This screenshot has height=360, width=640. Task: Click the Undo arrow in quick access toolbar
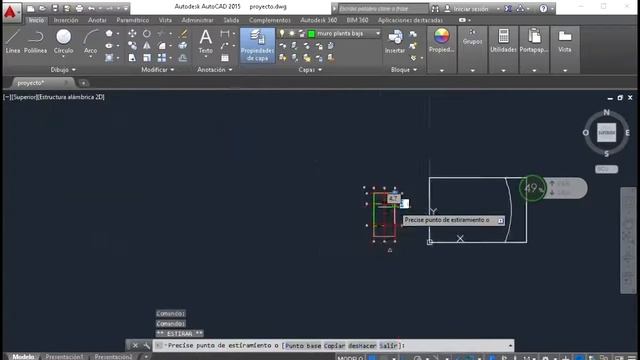[x=91, y=8]
